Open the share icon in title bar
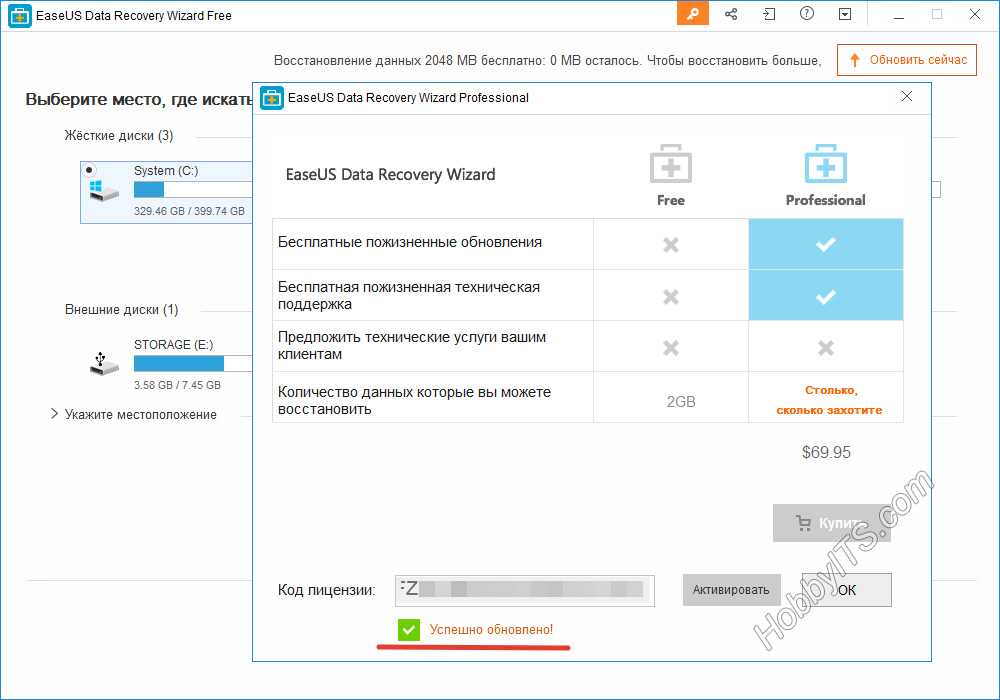 tap(731, 14)
